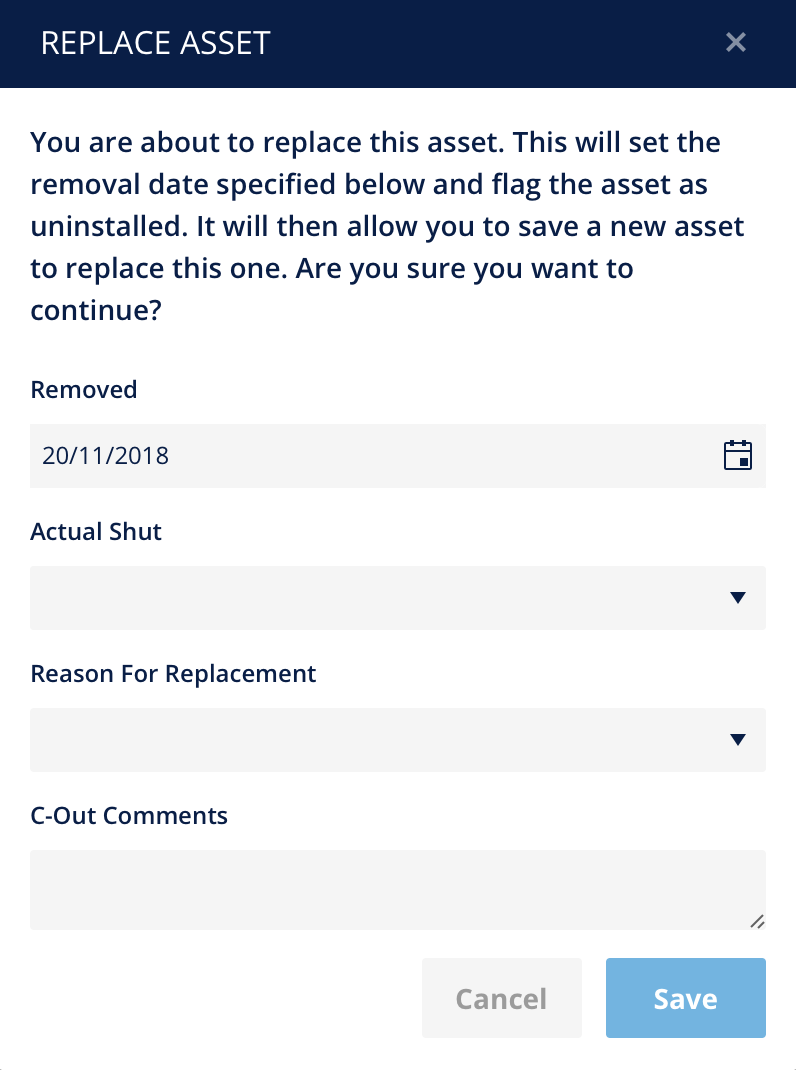Save the asset replacement

click(x=686, y=998)
